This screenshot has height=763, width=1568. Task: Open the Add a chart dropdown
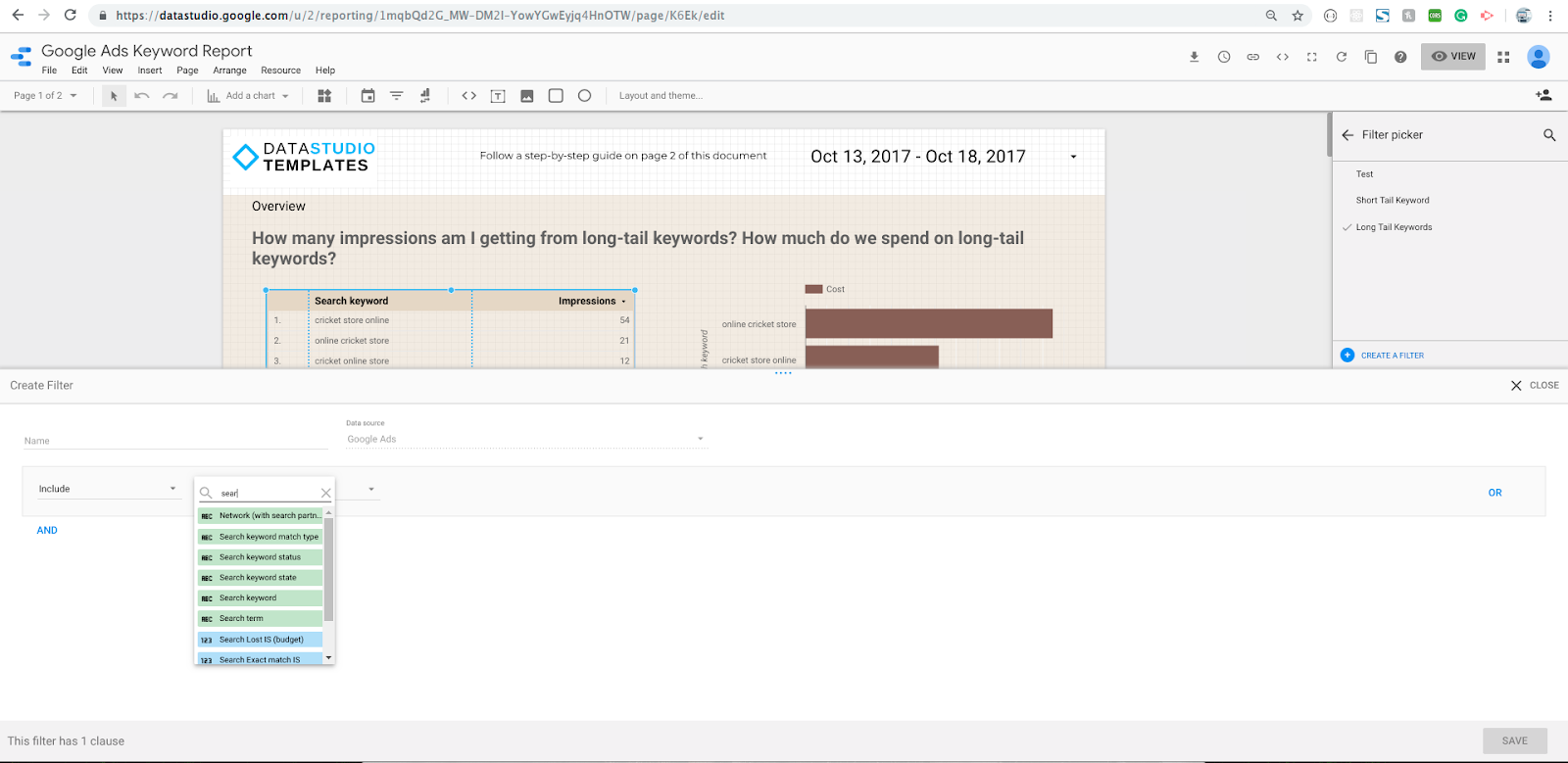[248, 96]
